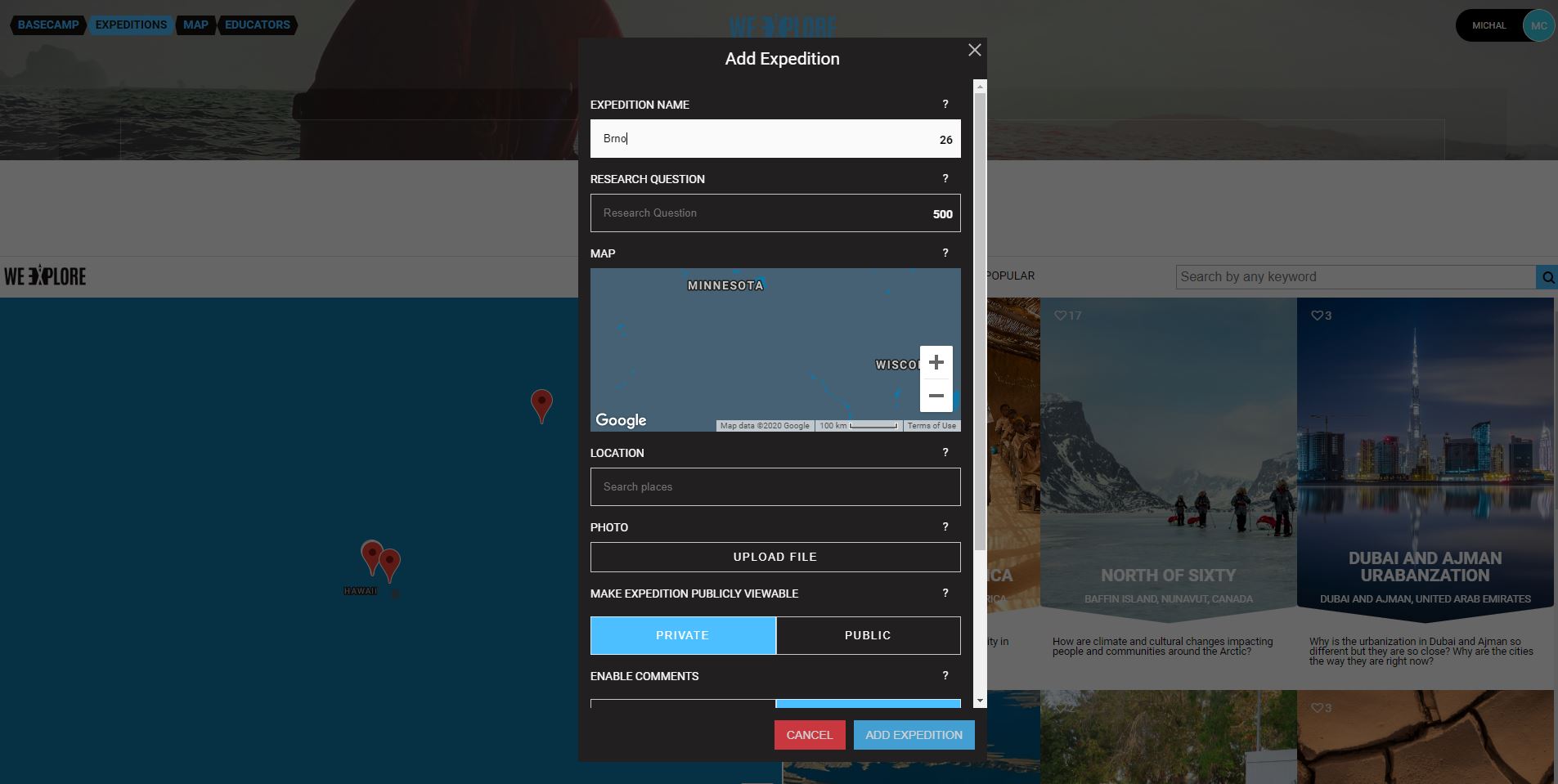Click the search magnifier icon

pyautogui.click(x=1547, y=277)
